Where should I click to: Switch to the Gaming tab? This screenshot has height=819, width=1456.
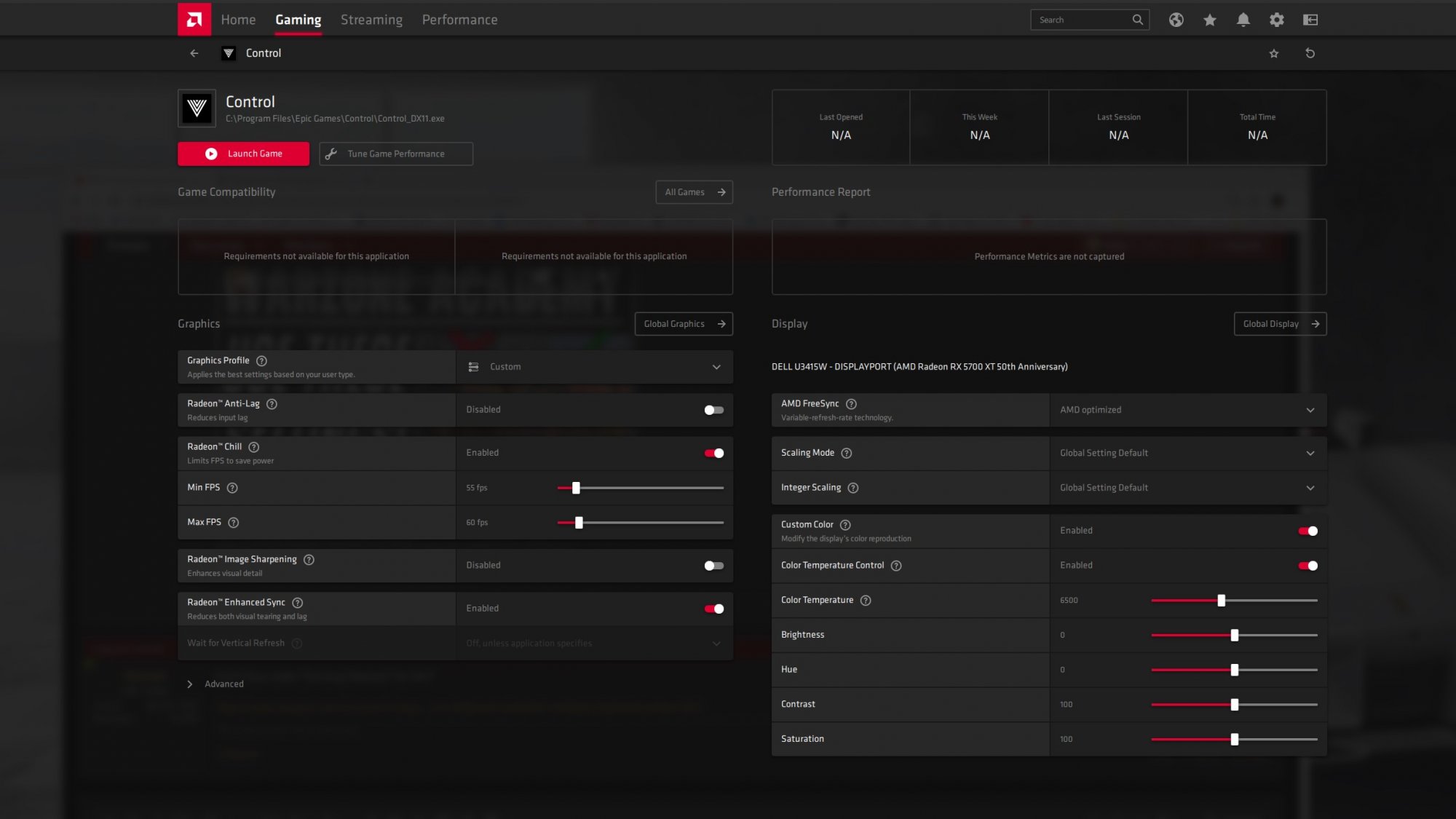(x=298, y=20)
